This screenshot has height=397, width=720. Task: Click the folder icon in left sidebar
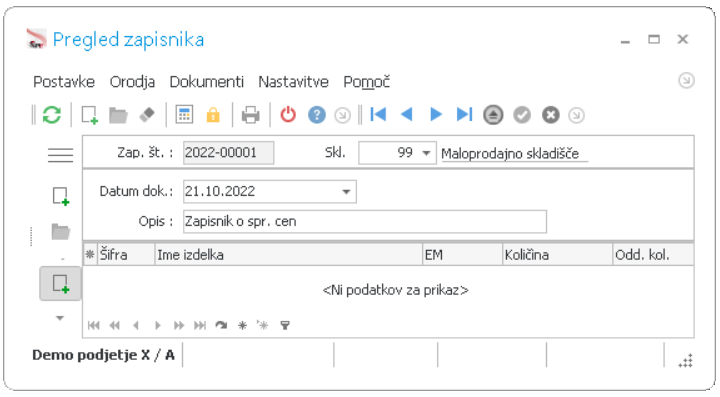pyautogui.click(x=61, y=232)
